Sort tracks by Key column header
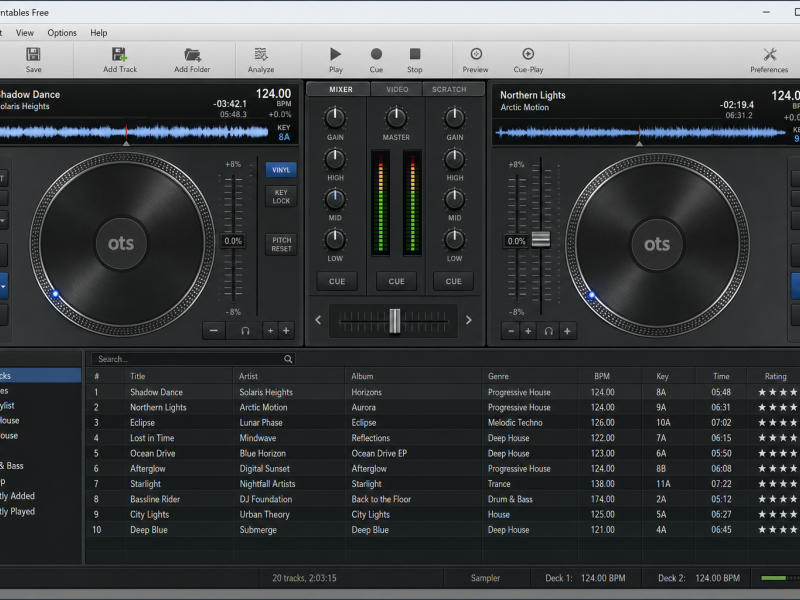The height and width of the screenshot is (600, 800). (662, 377)
